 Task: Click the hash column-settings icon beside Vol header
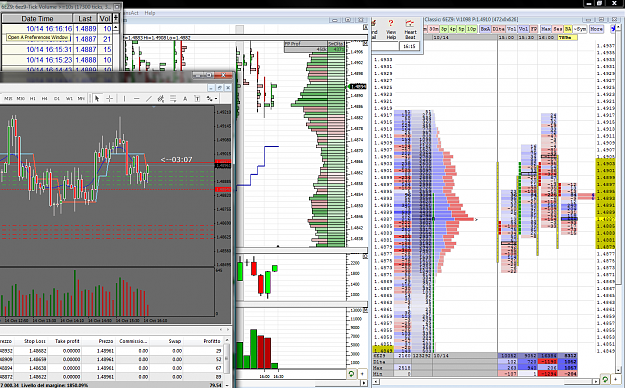click(116, 18)
